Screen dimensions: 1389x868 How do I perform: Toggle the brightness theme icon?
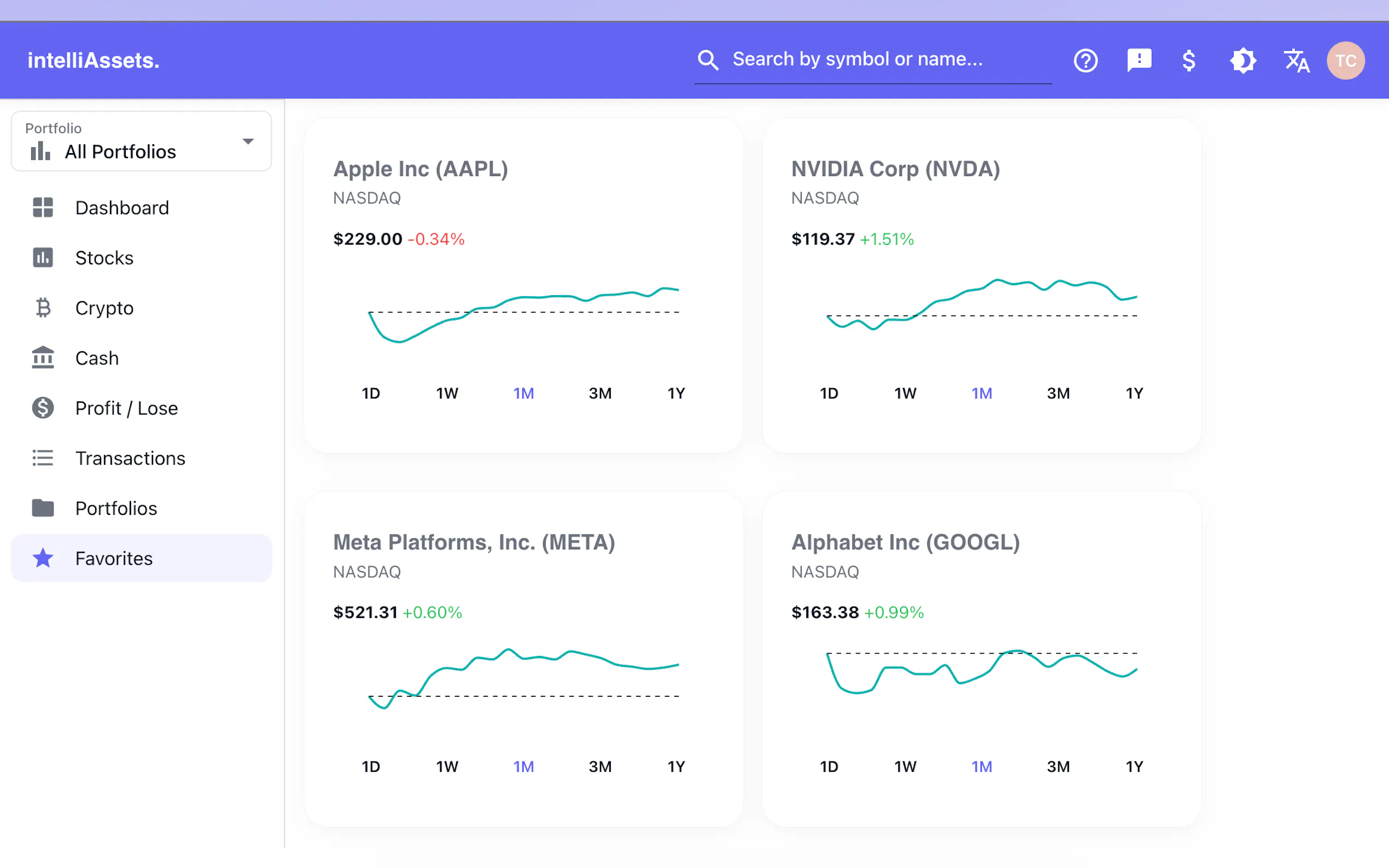[x=1242, y=60]
